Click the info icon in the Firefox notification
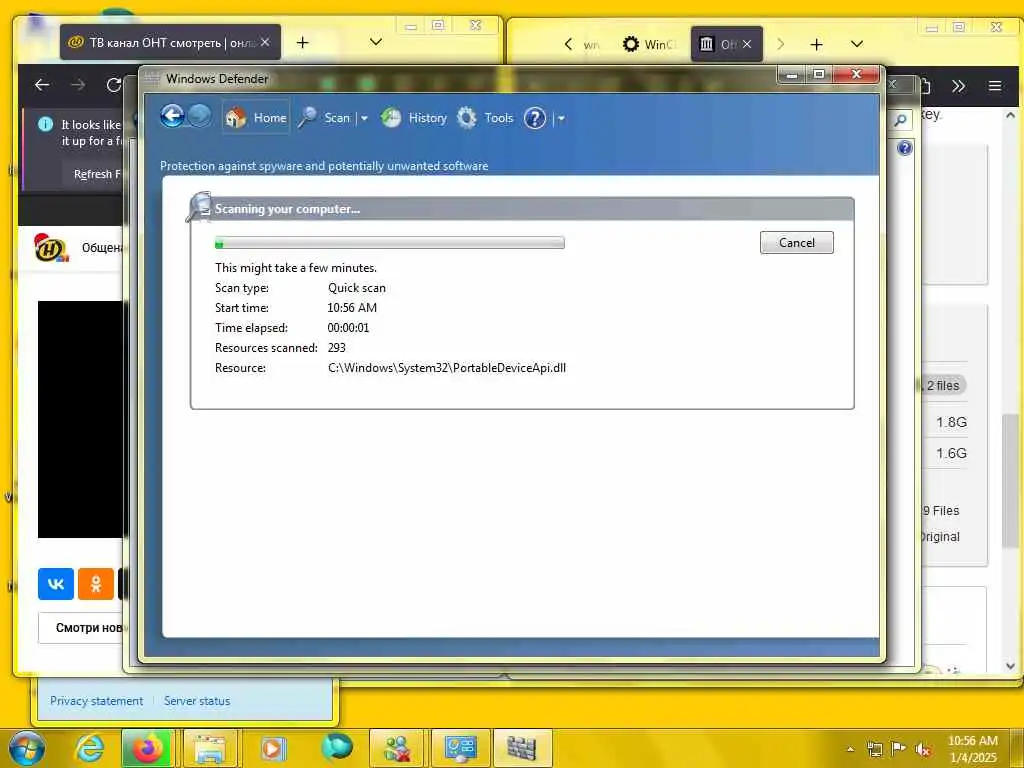Image resolution: width=1024 pixels, height=768 pixels. (45, 124)
